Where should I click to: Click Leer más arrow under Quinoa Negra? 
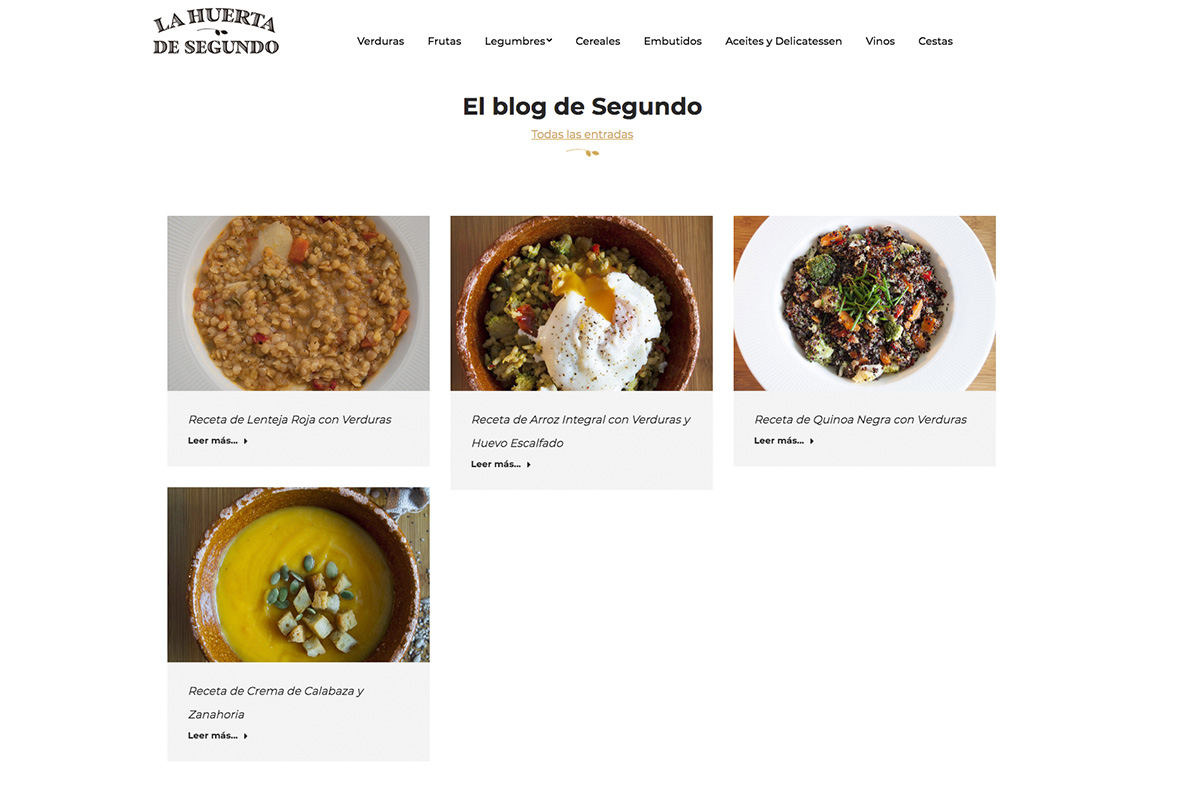pos(812,441)
